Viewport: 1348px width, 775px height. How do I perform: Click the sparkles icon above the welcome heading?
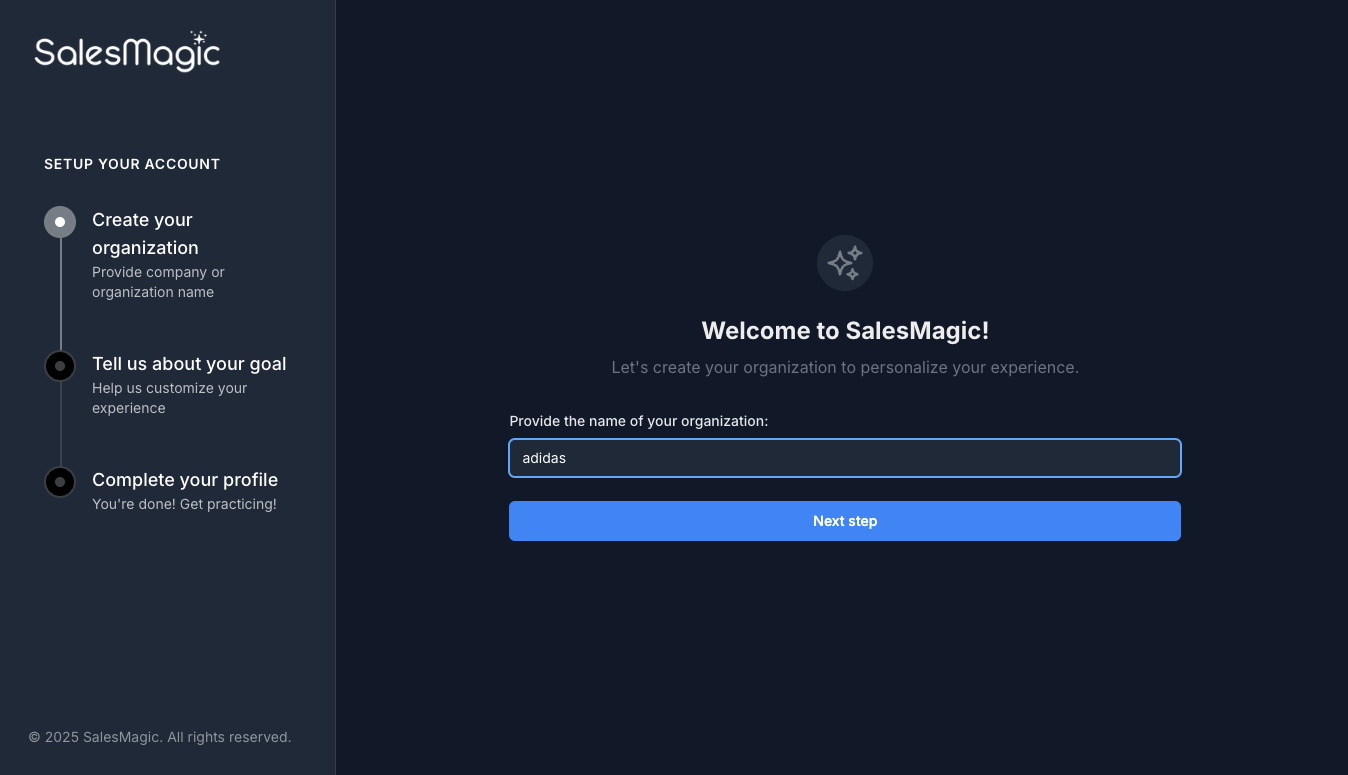845,263
